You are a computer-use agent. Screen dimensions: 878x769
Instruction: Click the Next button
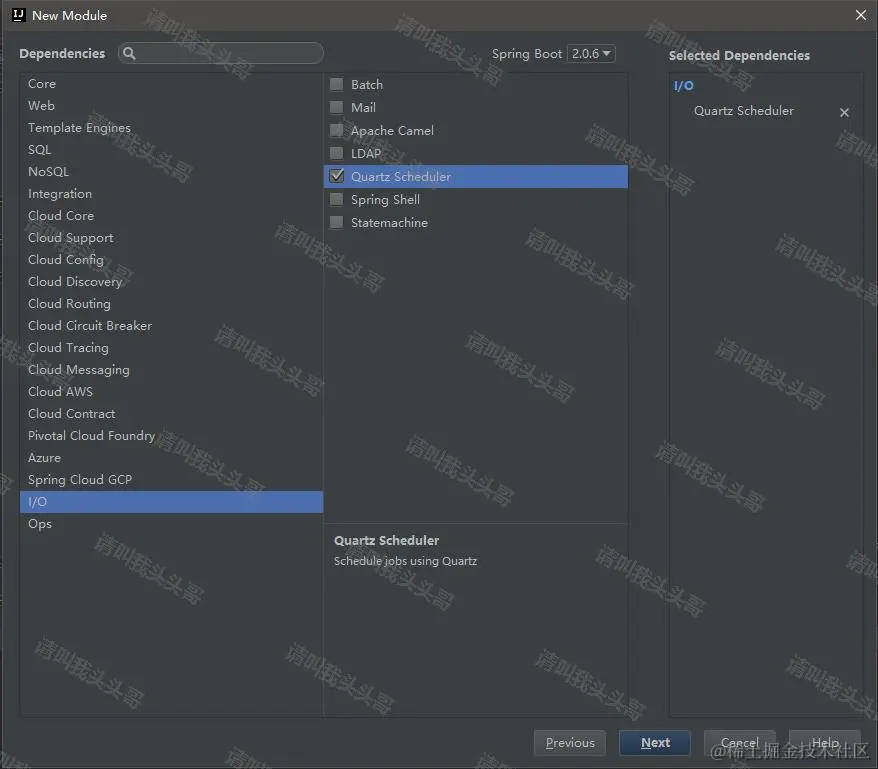pos(655,743)
